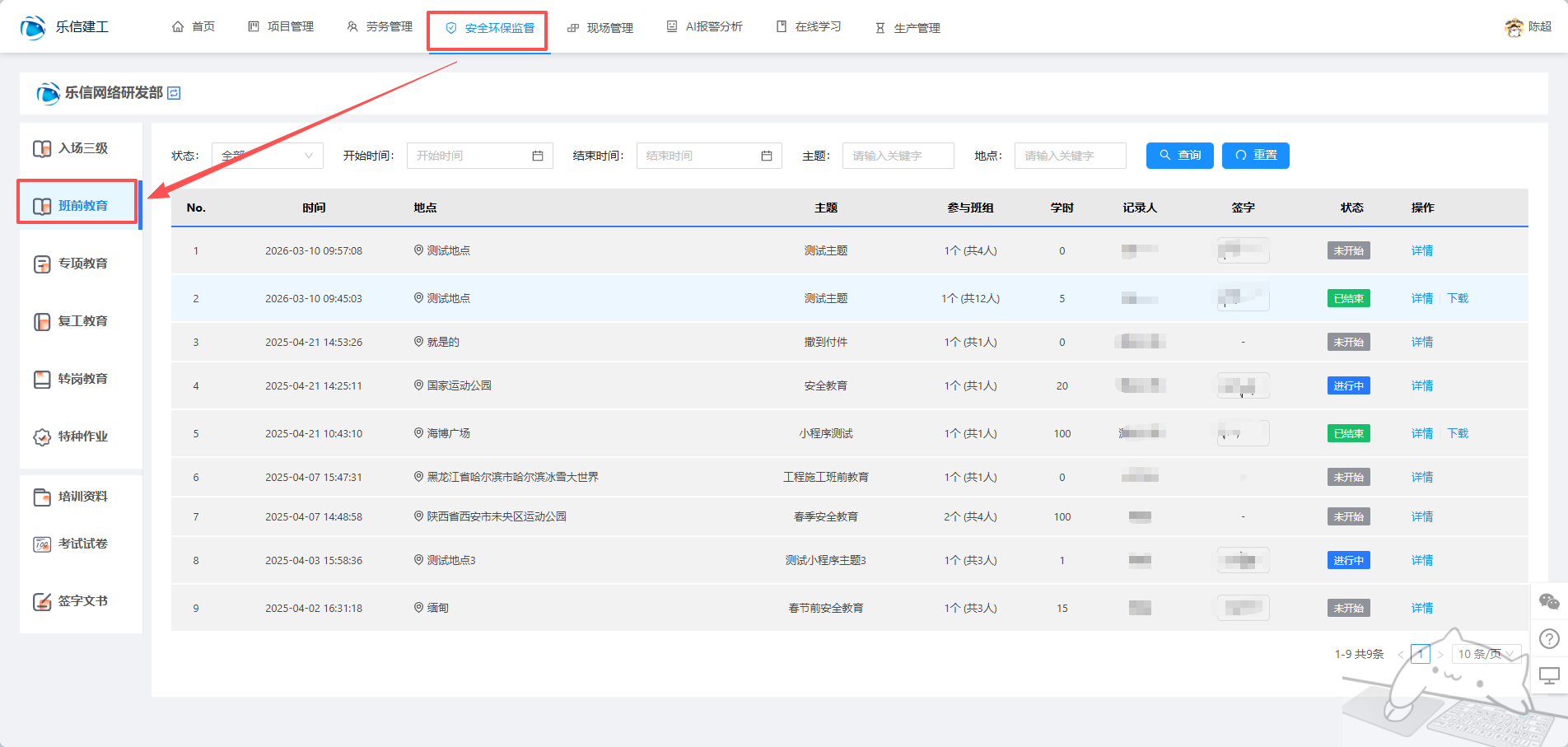Click the switch organization icon beside 乐信网络研发部

[174, 93]
